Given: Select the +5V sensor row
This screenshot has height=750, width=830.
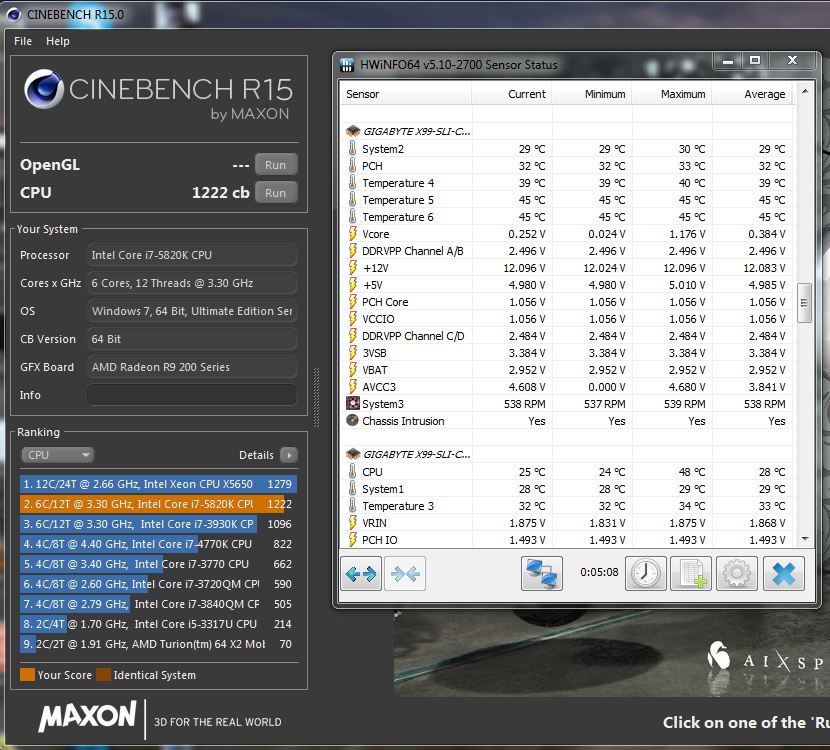Looking at the screenshot, I should [x=566, y=285].
